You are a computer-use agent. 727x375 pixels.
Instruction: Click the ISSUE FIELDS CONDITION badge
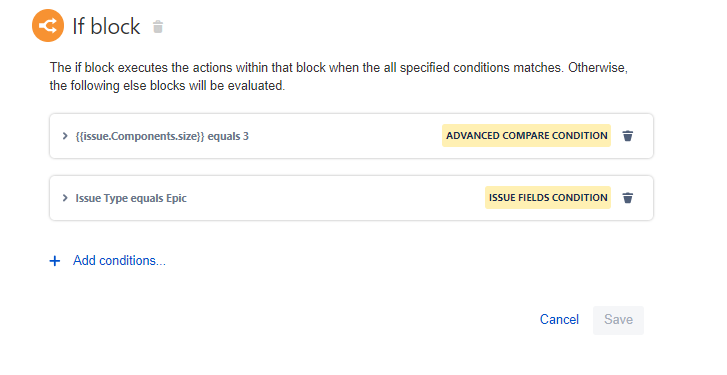coord(548,197)
